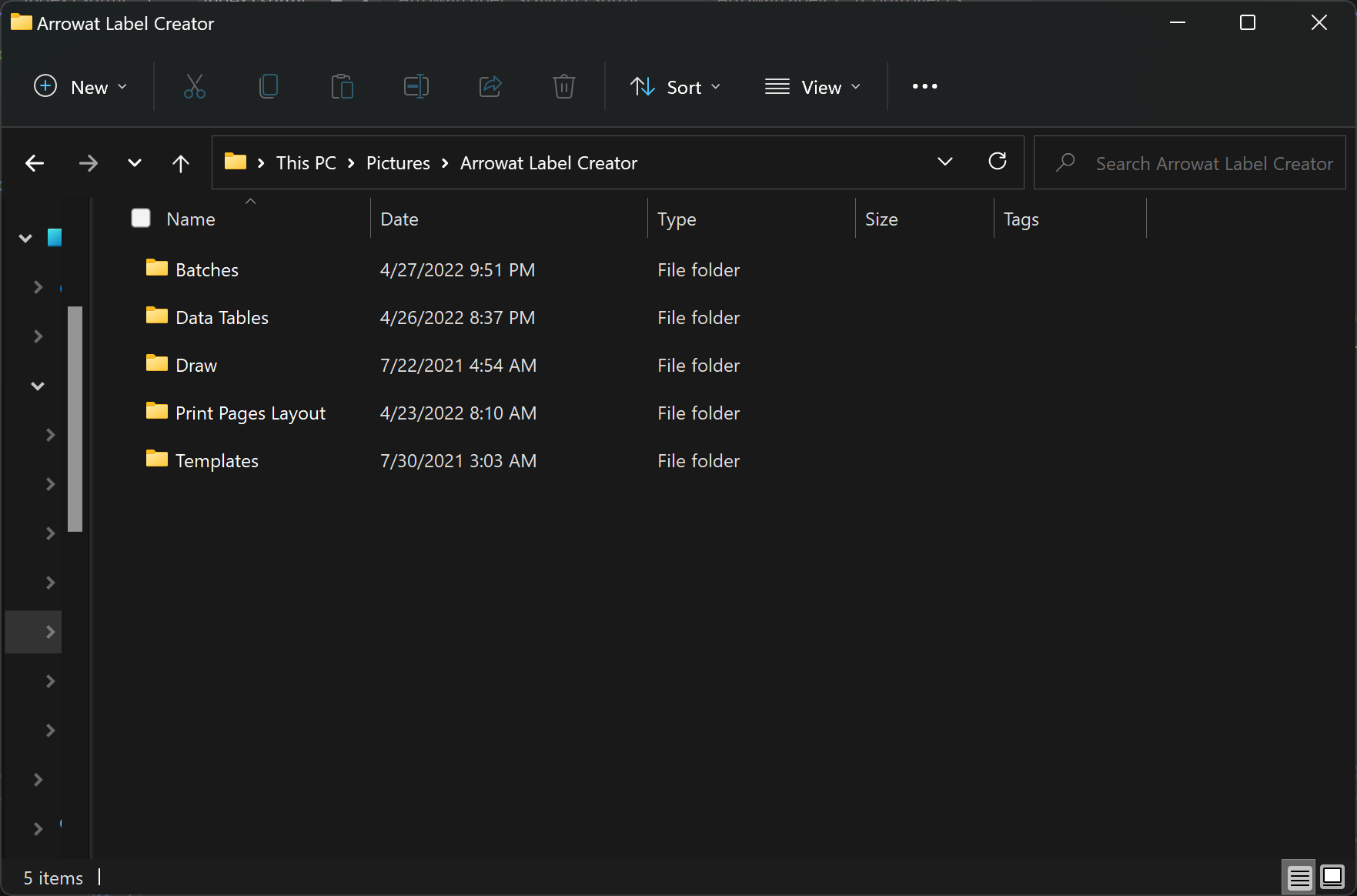Click date 4/26/2022 8:37 PM
Image resolution: width=1357 pixels, height=896 pixels.
pyautogui.click(x=457, y=318)
